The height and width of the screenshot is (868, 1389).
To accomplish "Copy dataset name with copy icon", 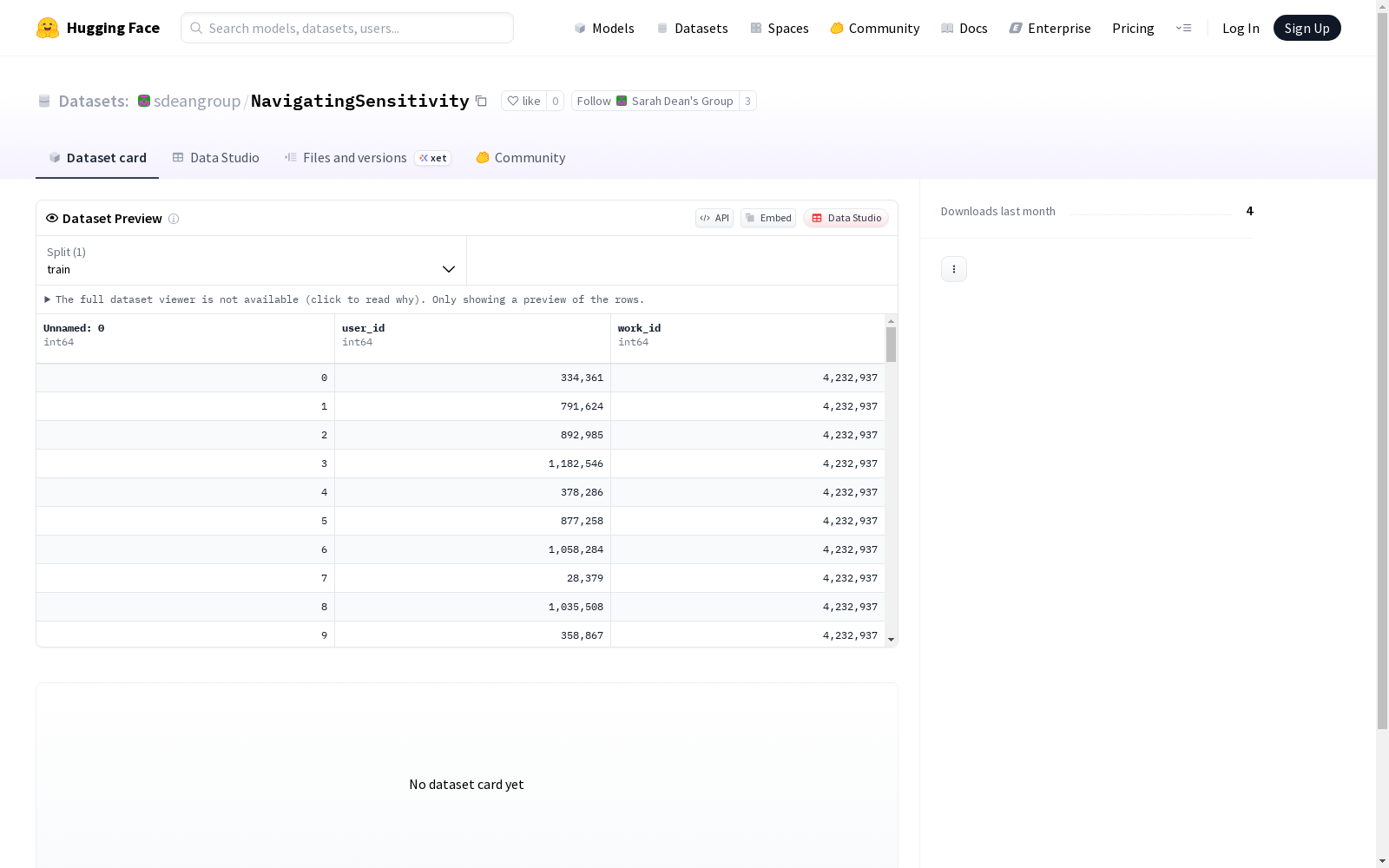I will click(481, 101).
